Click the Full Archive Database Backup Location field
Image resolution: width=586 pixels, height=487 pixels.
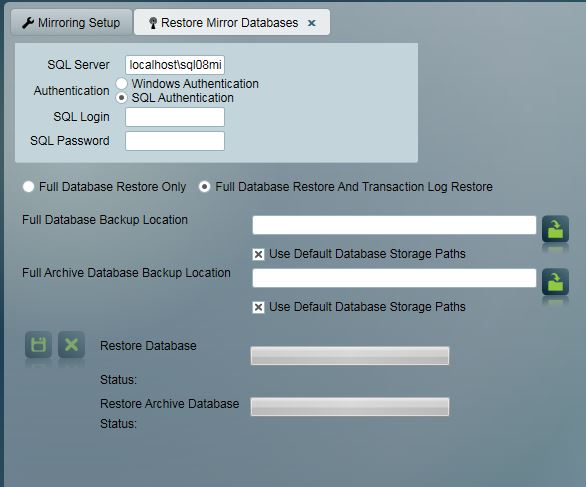click(x=394, y=278)
